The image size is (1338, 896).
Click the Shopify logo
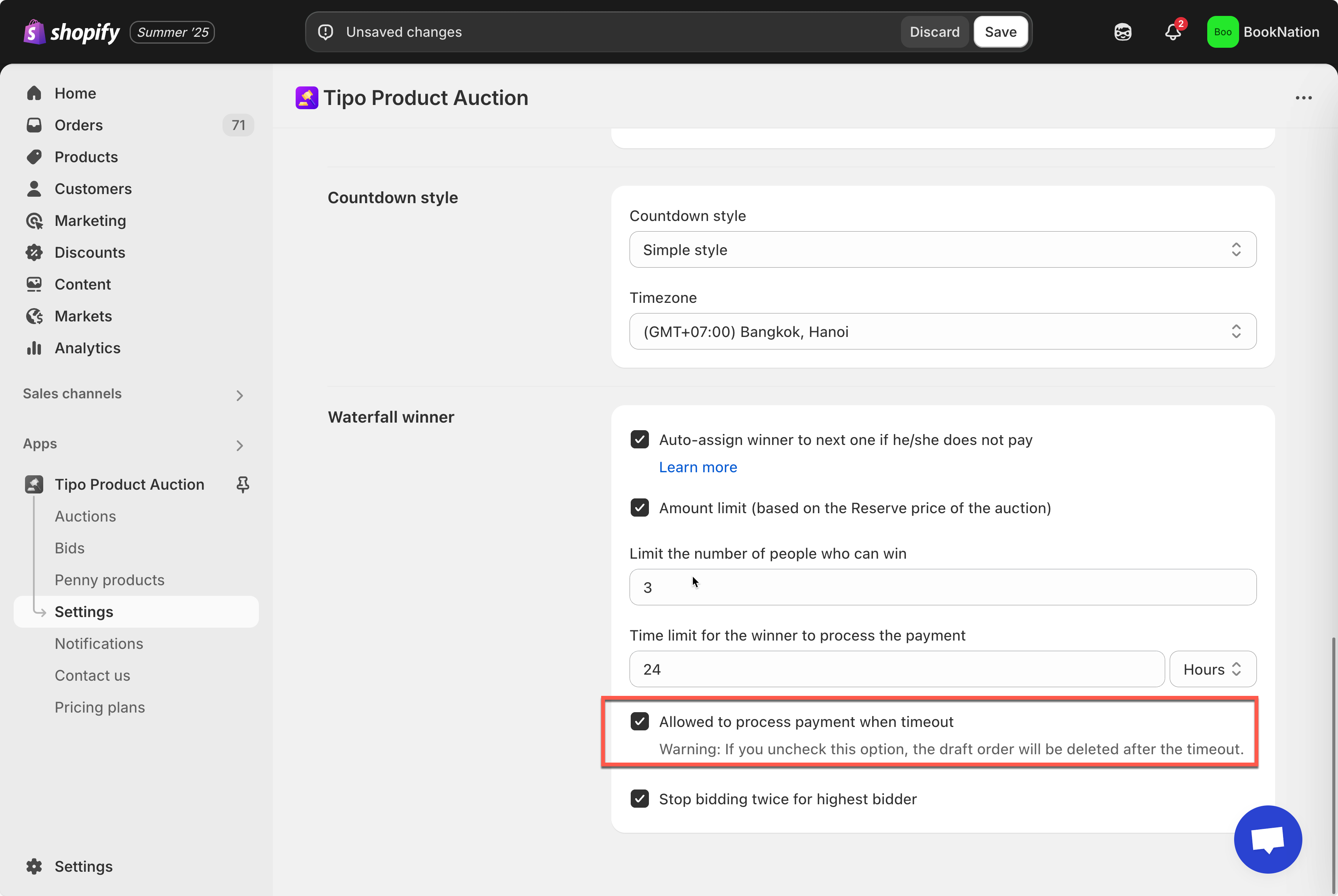[x=71, y=32]
